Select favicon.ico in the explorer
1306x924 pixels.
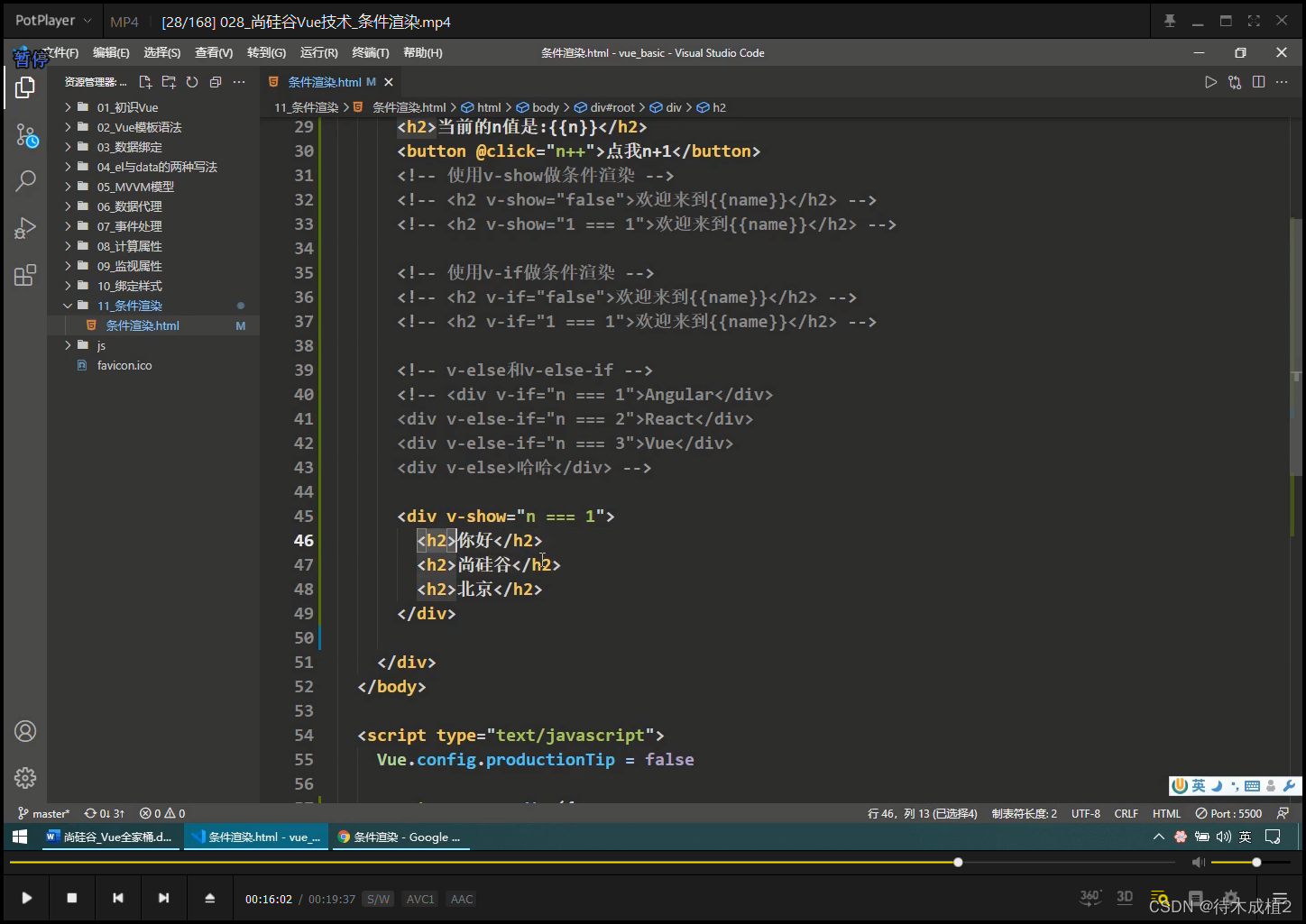pos(153,365)
